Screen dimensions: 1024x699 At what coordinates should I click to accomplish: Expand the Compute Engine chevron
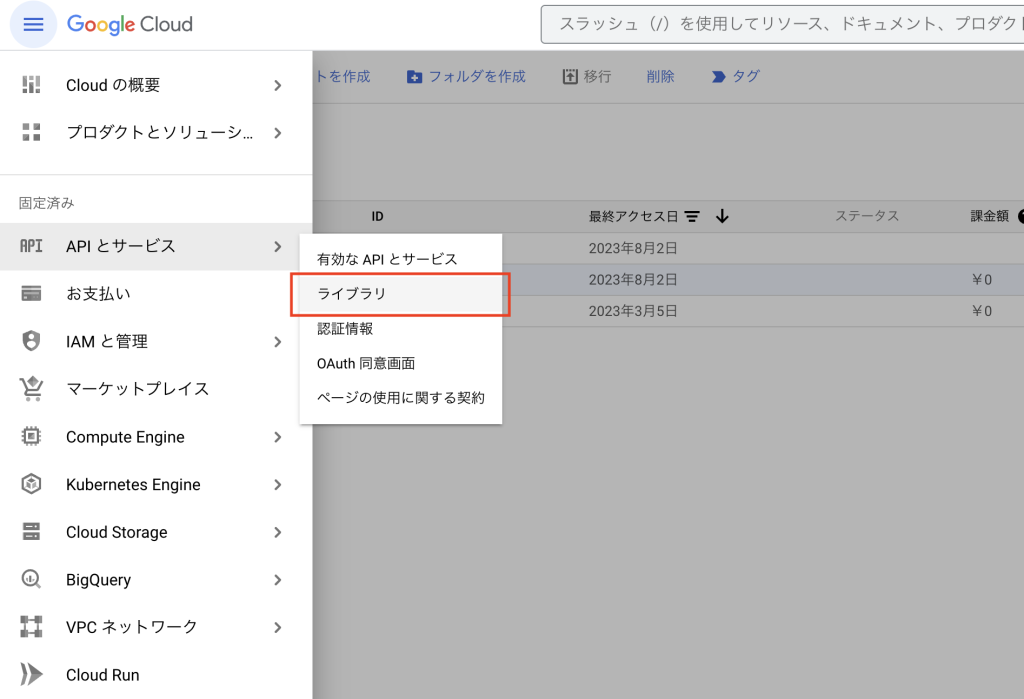[278, 437]
